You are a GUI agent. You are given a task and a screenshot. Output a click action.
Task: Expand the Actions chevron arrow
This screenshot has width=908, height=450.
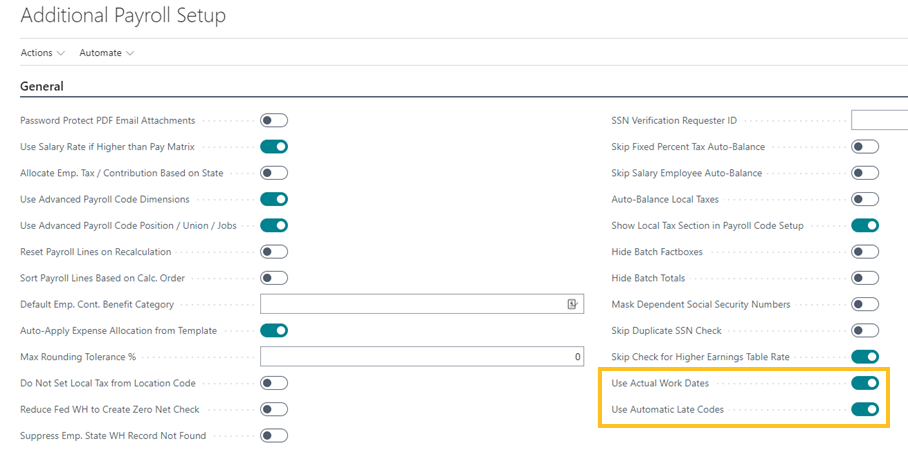point(61,53)
